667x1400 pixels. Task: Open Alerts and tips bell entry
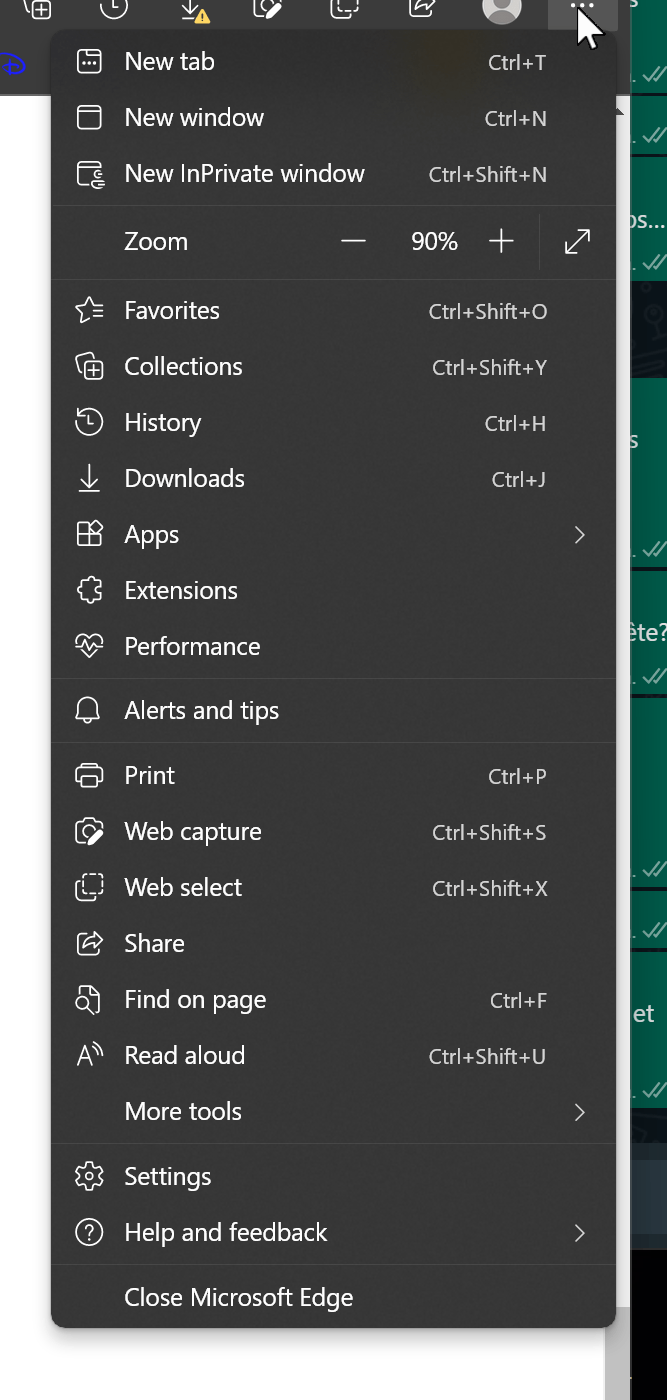(x=333, y=711)
